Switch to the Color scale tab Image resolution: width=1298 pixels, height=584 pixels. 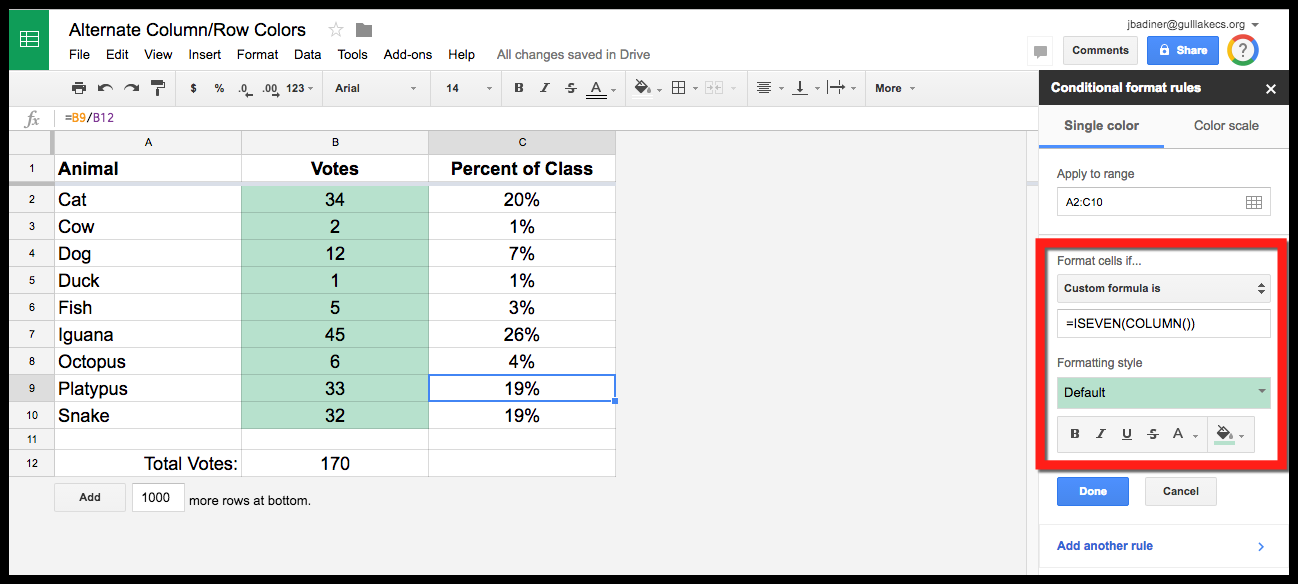tap(1226, 126)
